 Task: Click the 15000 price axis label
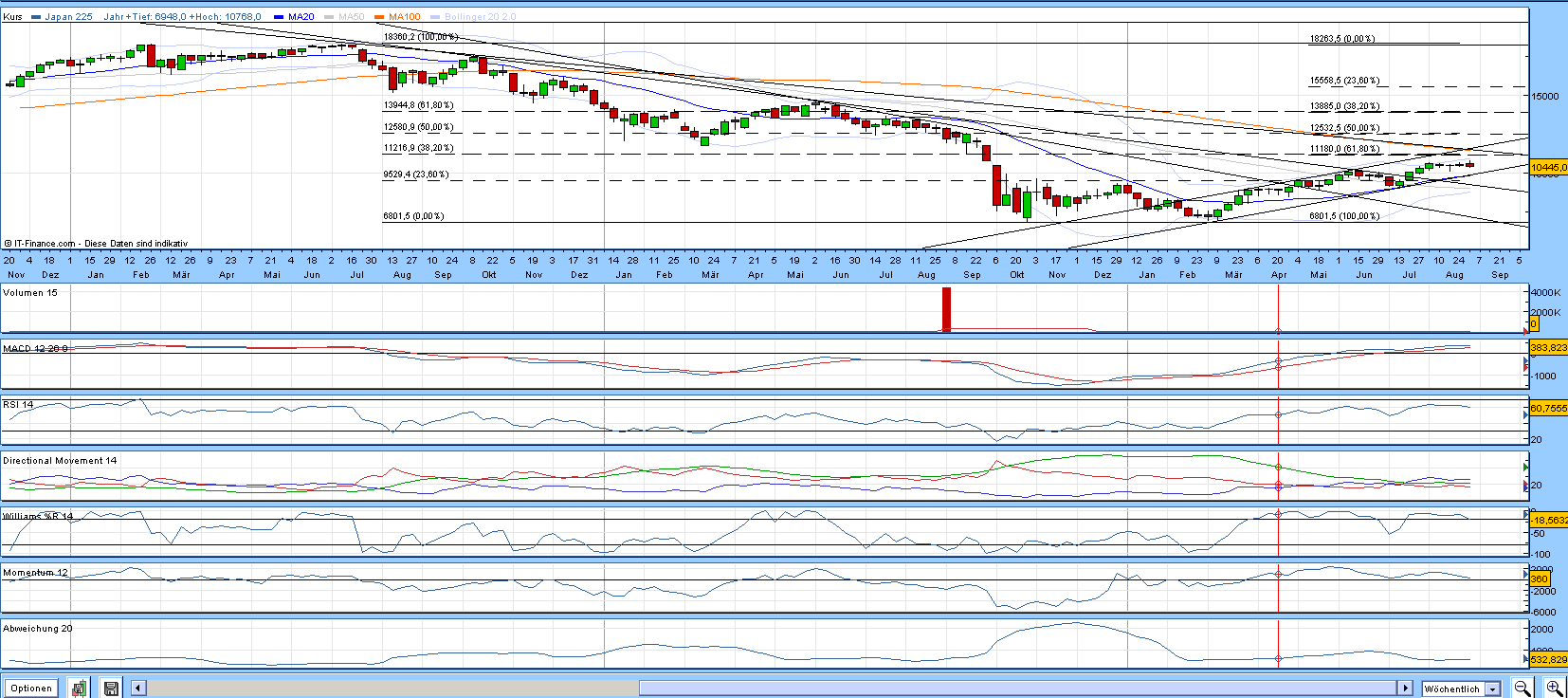(x=1545, y=96)
